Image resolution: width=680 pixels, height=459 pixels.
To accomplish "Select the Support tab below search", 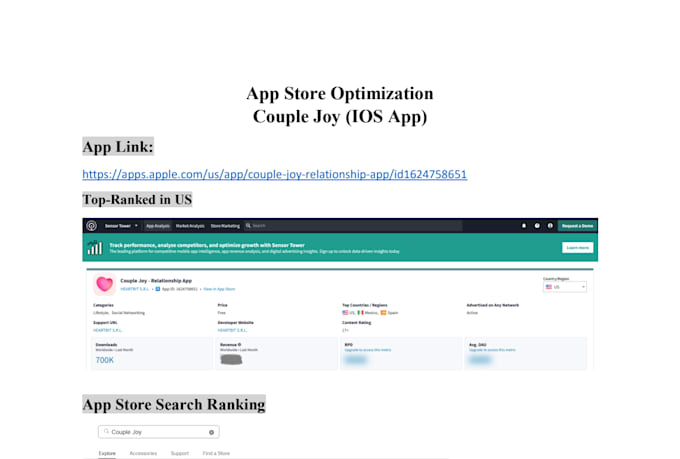I will click(180, 453).
